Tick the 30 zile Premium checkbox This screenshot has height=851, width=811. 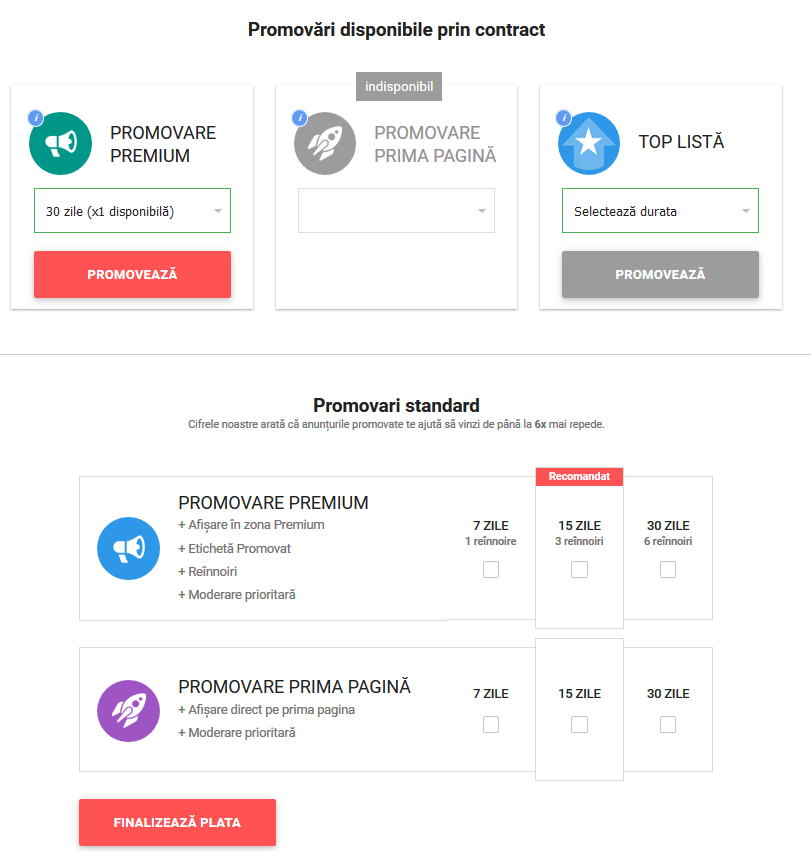pos(668,569)
